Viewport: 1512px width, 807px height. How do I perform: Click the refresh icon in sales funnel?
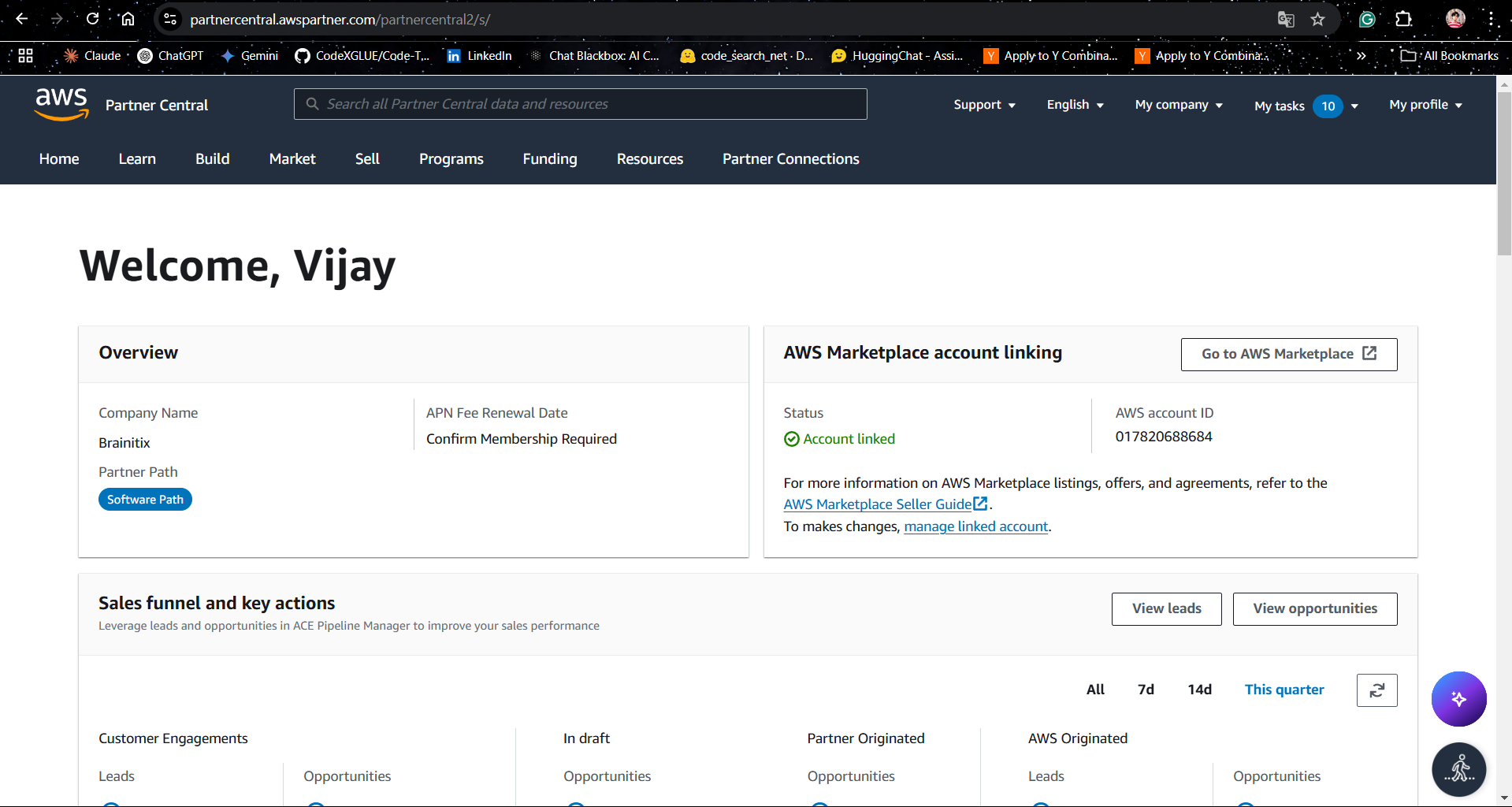pyautogui.click(x=1376, y=690)
